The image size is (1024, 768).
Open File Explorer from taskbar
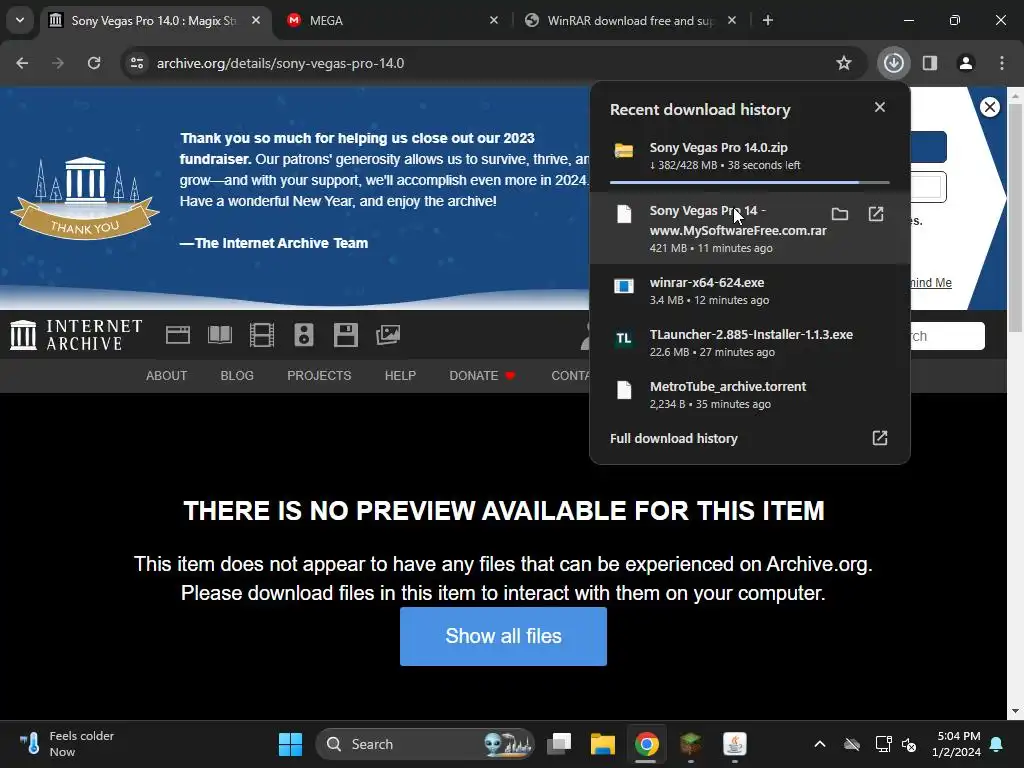(603, 744)
